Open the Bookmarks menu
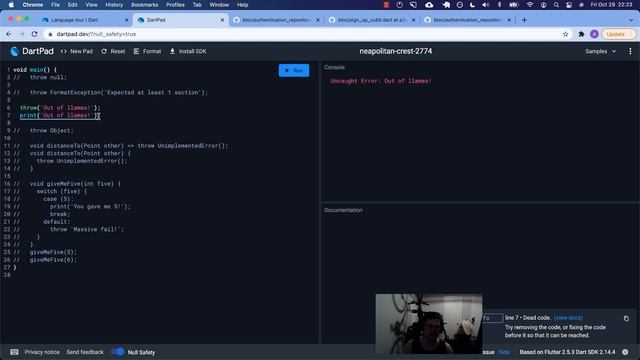640x360 pixels. tap(144, 5)
